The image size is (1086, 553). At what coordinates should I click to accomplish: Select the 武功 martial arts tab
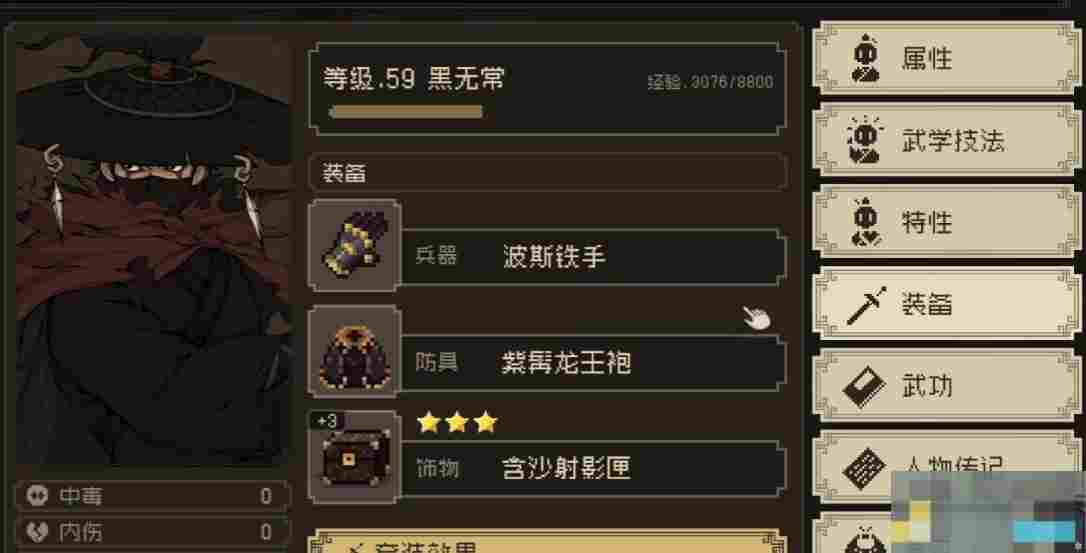[946, 387]
